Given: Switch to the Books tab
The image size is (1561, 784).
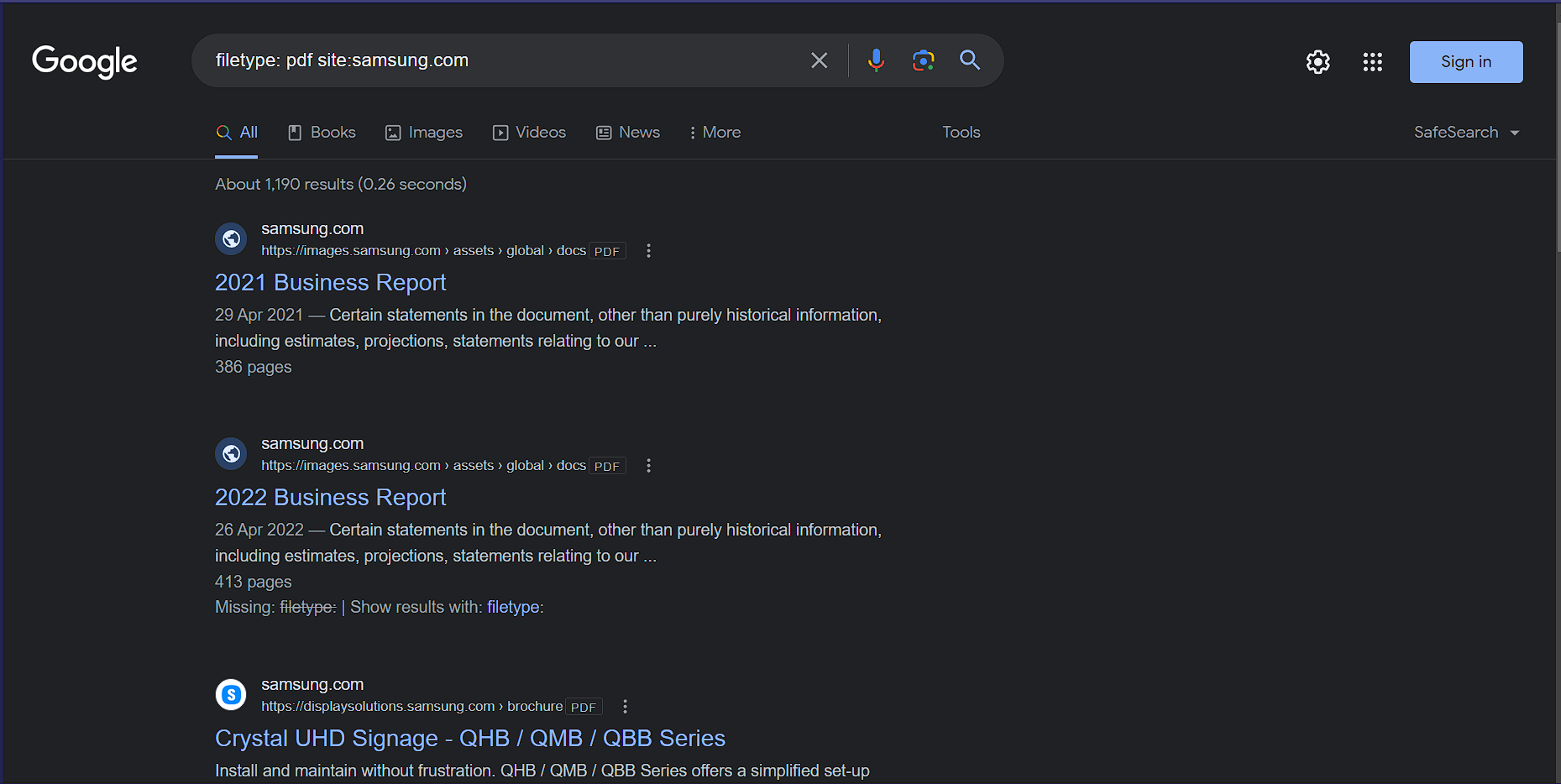Looking at the screenshot, I should pos(322,133).
